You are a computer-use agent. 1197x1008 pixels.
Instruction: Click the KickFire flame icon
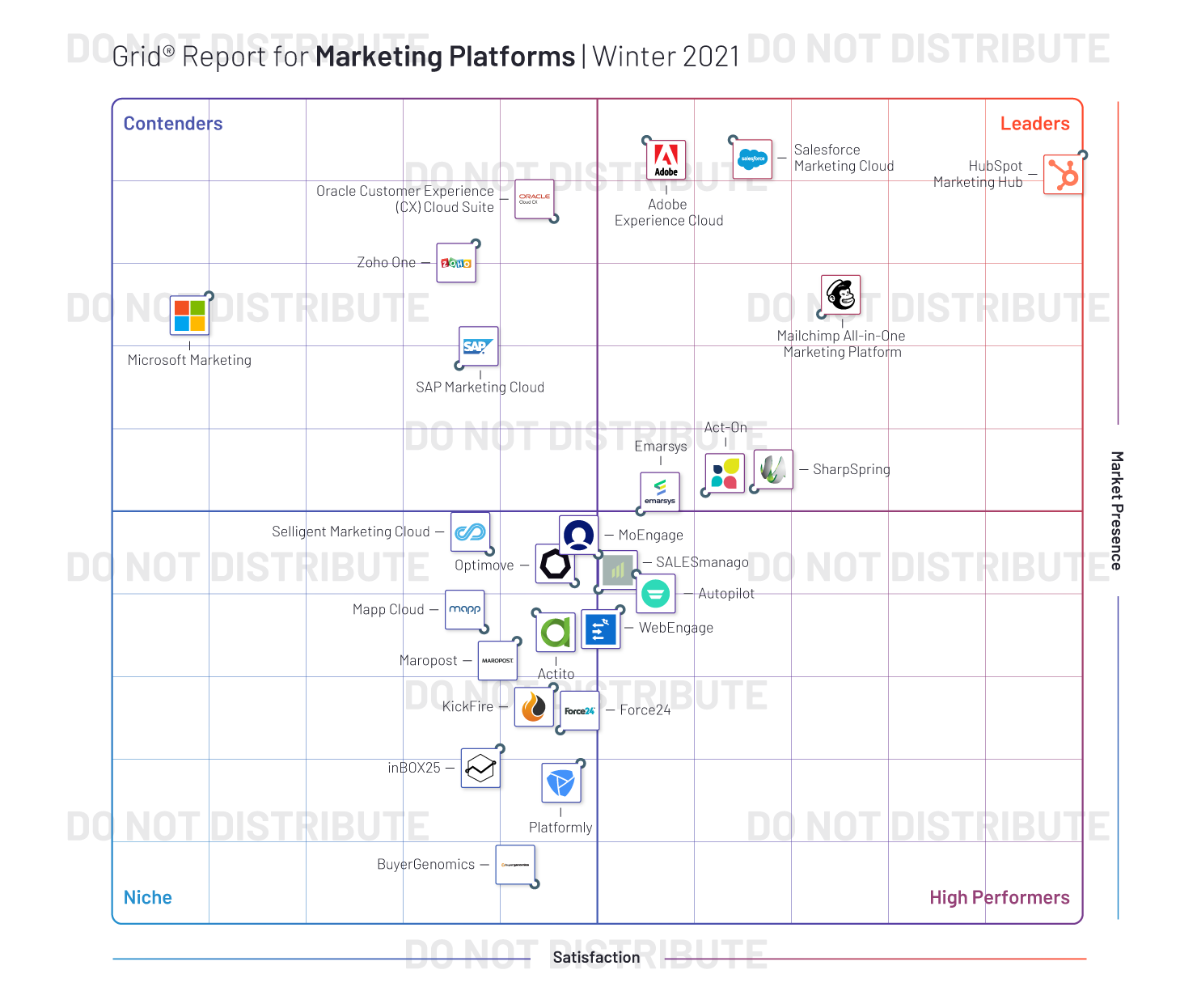[x=534, y=705]
